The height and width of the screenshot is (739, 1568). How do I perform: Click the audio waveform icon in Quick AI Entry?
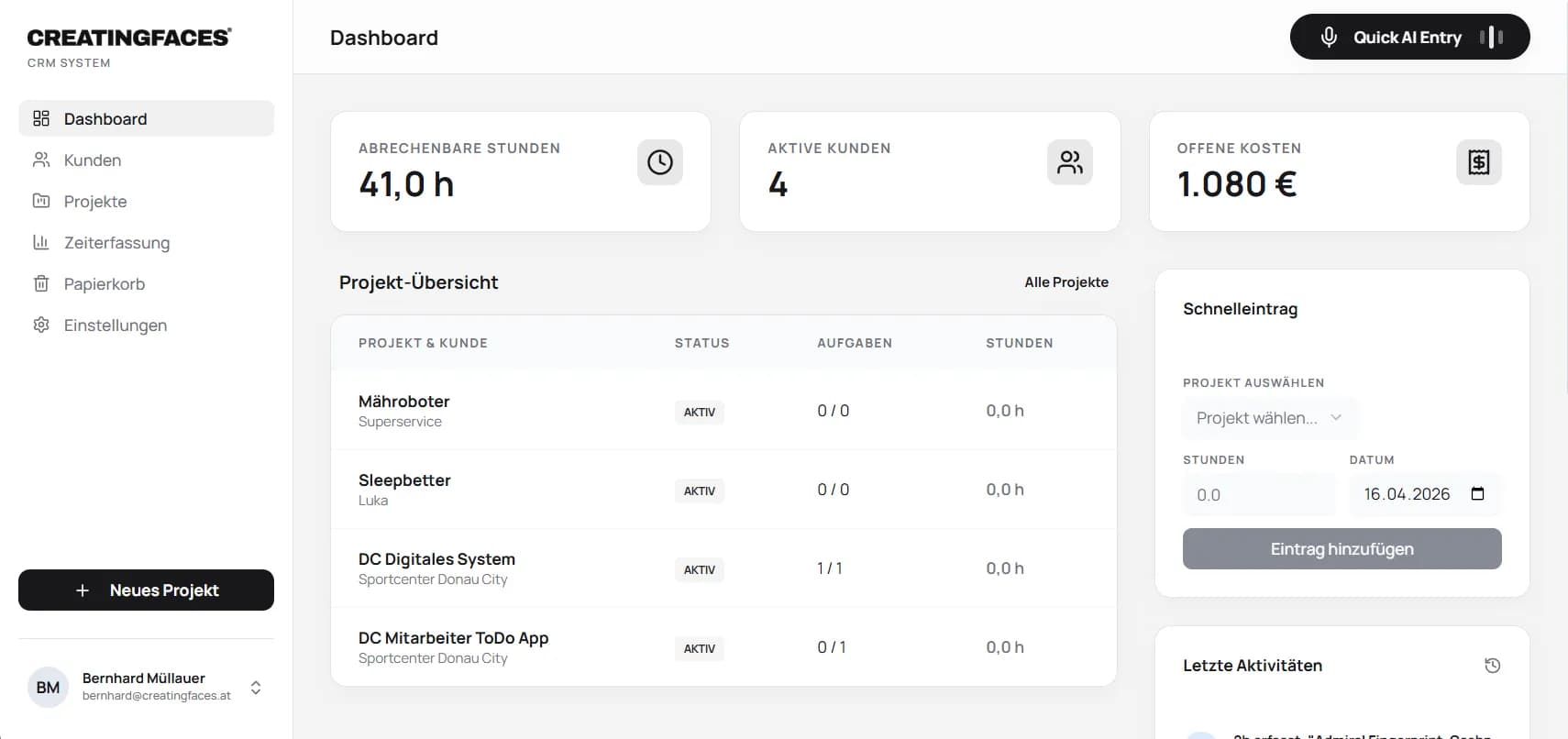pyautogui.click(x=1491, y=37)
